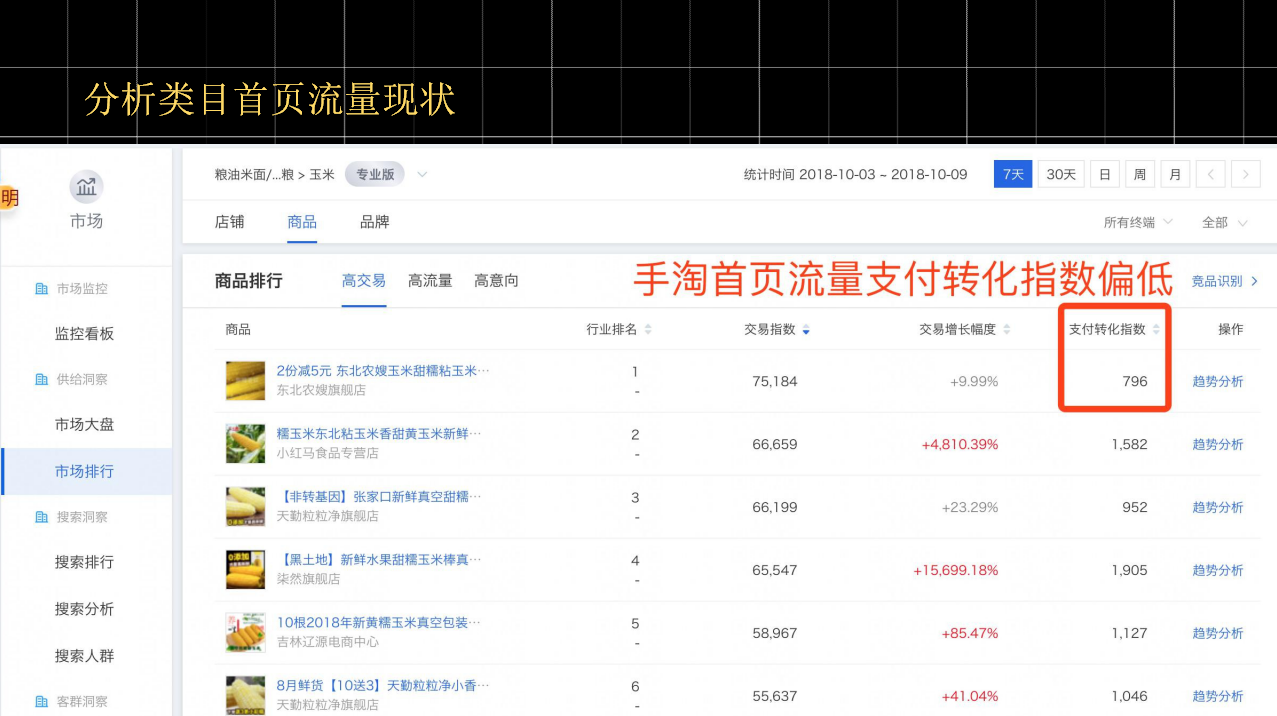The height and width of the screenshot is (716, 1277).
Task: Click the +4,810.39% growth value
Action: (x=960, y=444)
